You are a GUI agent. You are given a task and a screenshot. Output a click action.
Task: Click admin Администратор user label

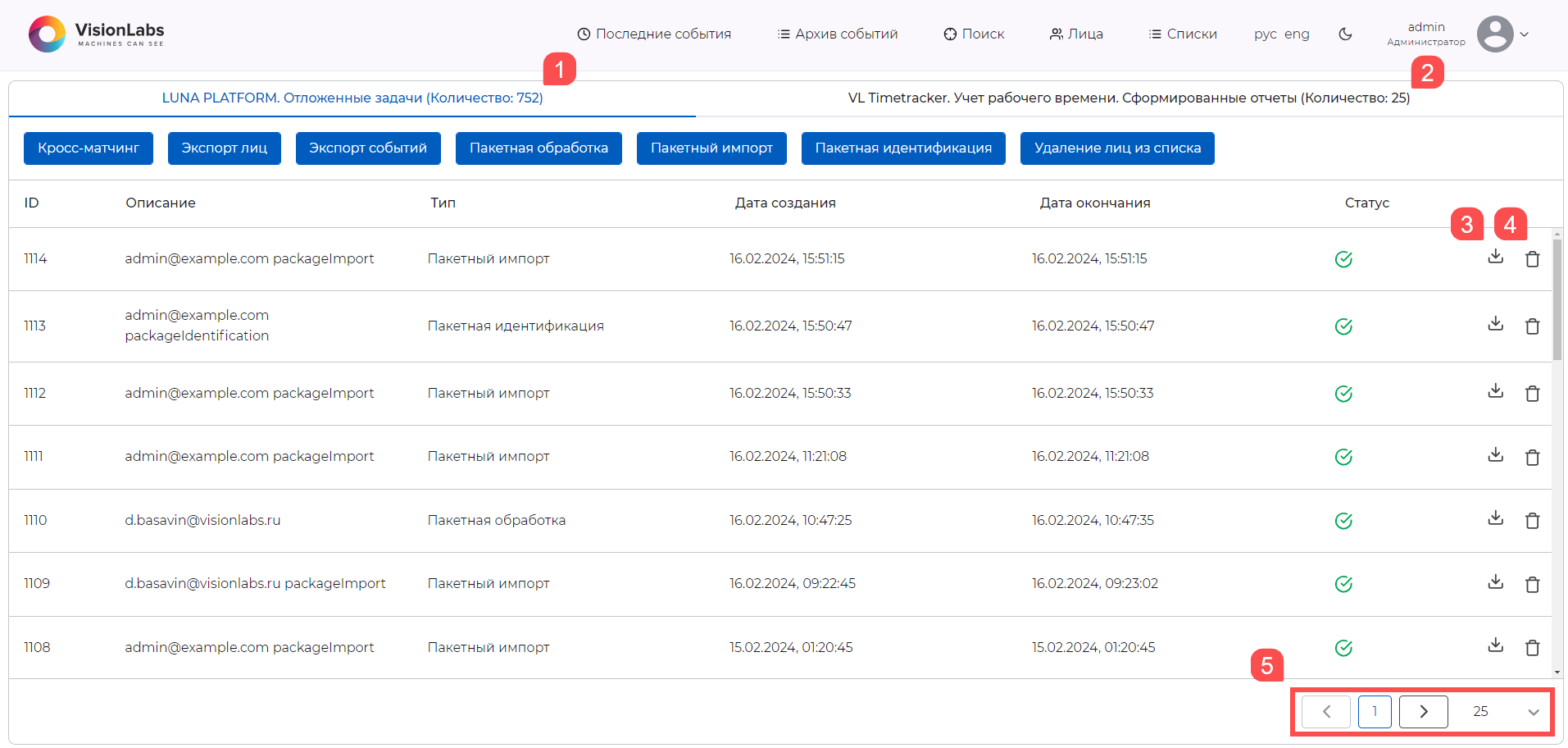click(x=1426, y=34)
